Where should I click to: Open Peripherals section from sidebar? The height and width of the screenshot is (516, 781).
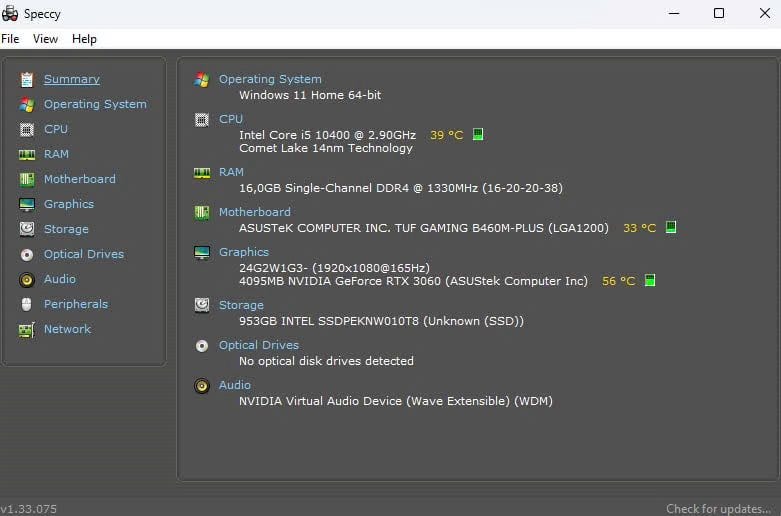tap(76, 304)
